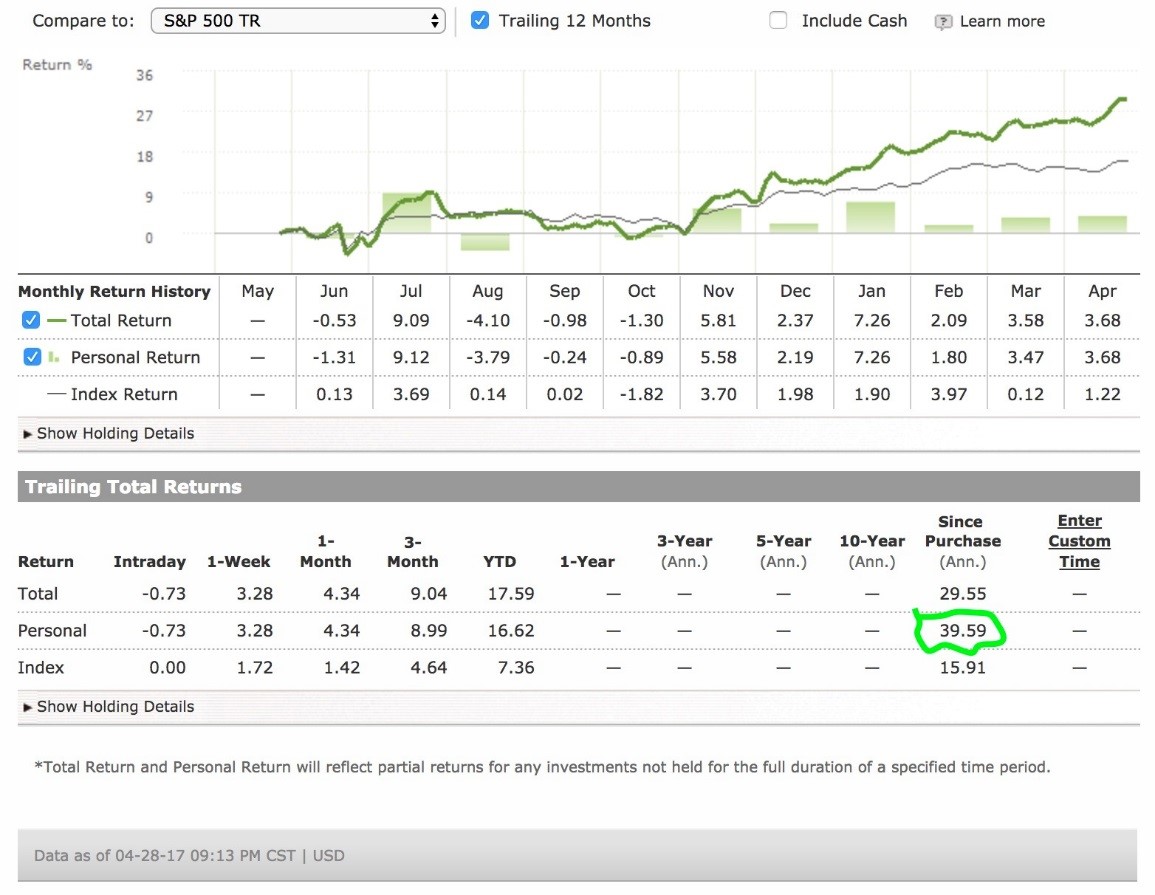Select the Total Since Purchase value 29.55
This screenshot has height=895, width=1155.
(x=963, y=594)
